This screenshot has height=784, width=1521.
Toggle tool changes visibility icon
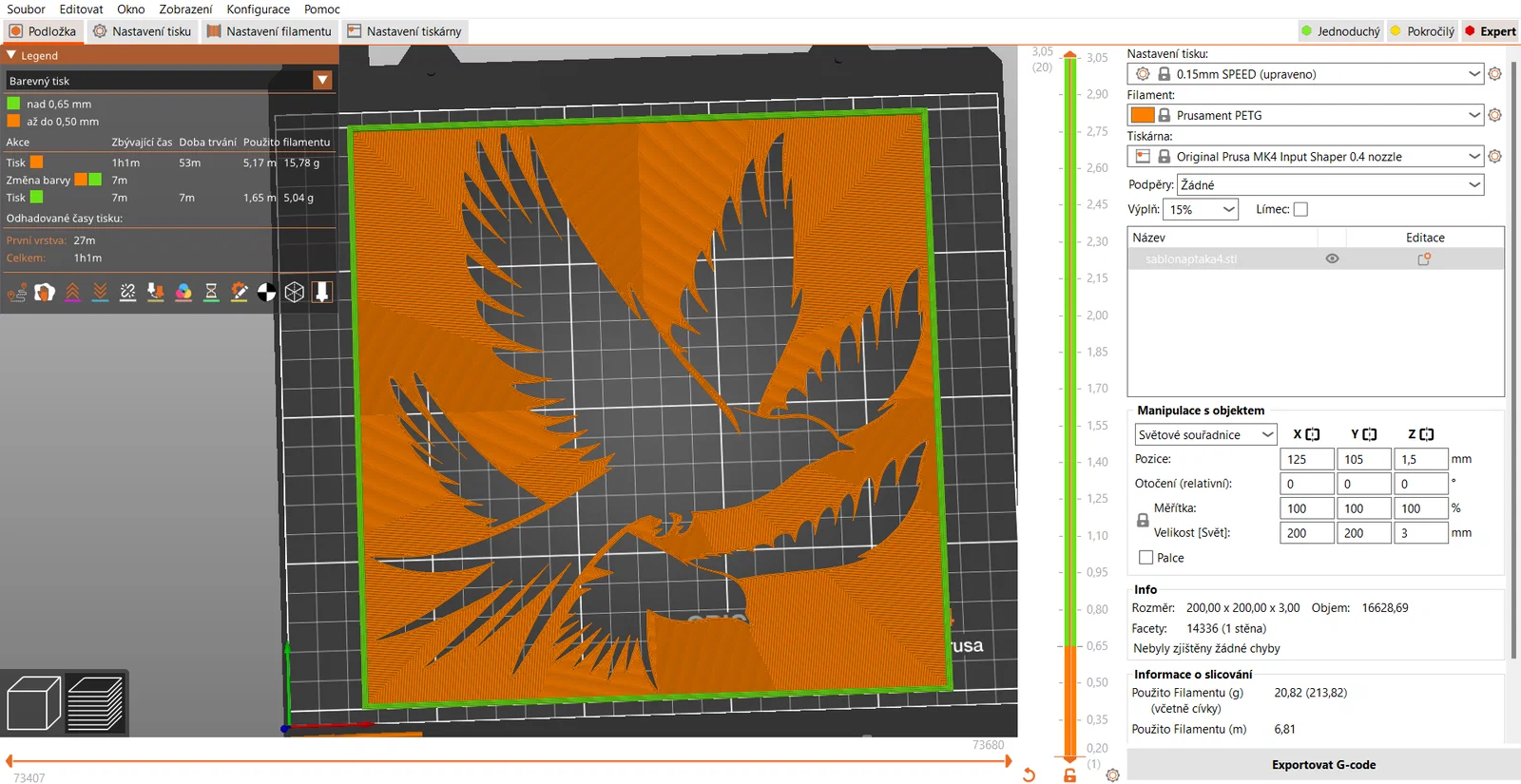[x=156, y=293]
